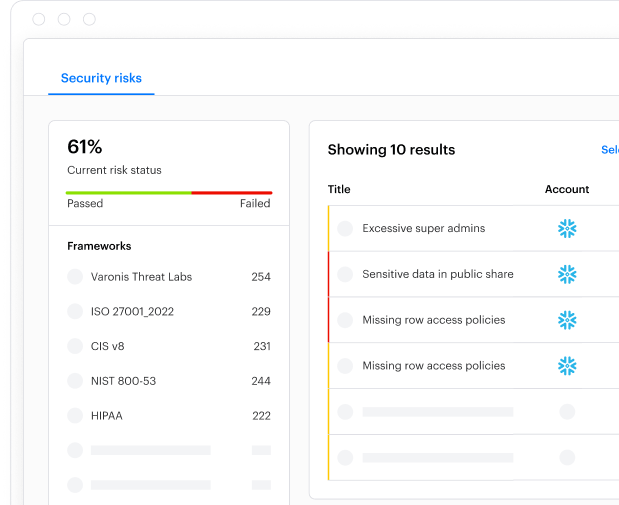
Task: Check the Excessive super admins row circle
Action: click(345, 229)
